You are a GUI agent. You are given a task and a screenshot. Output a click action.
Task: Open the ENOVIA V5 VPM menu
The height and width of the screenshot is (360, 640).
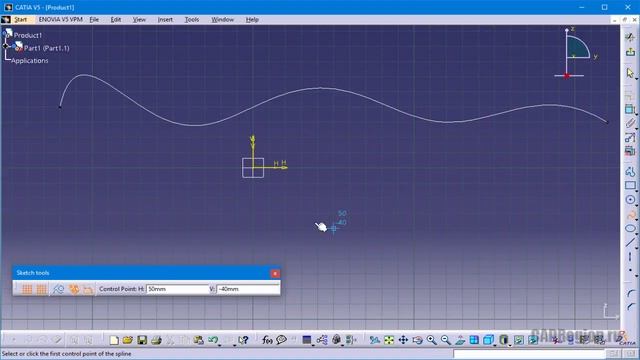tap(60, 20)
